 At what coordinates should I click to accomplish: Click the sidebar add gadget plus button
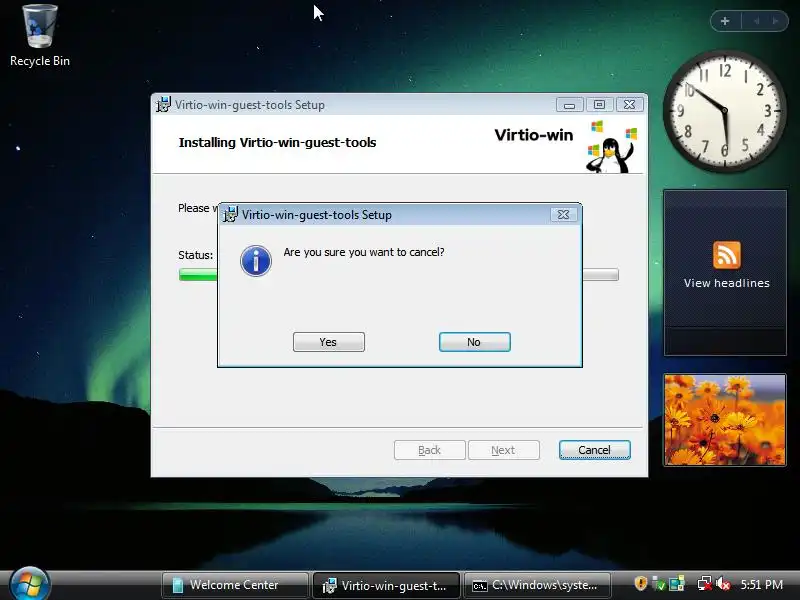click(x=725, y=21)
